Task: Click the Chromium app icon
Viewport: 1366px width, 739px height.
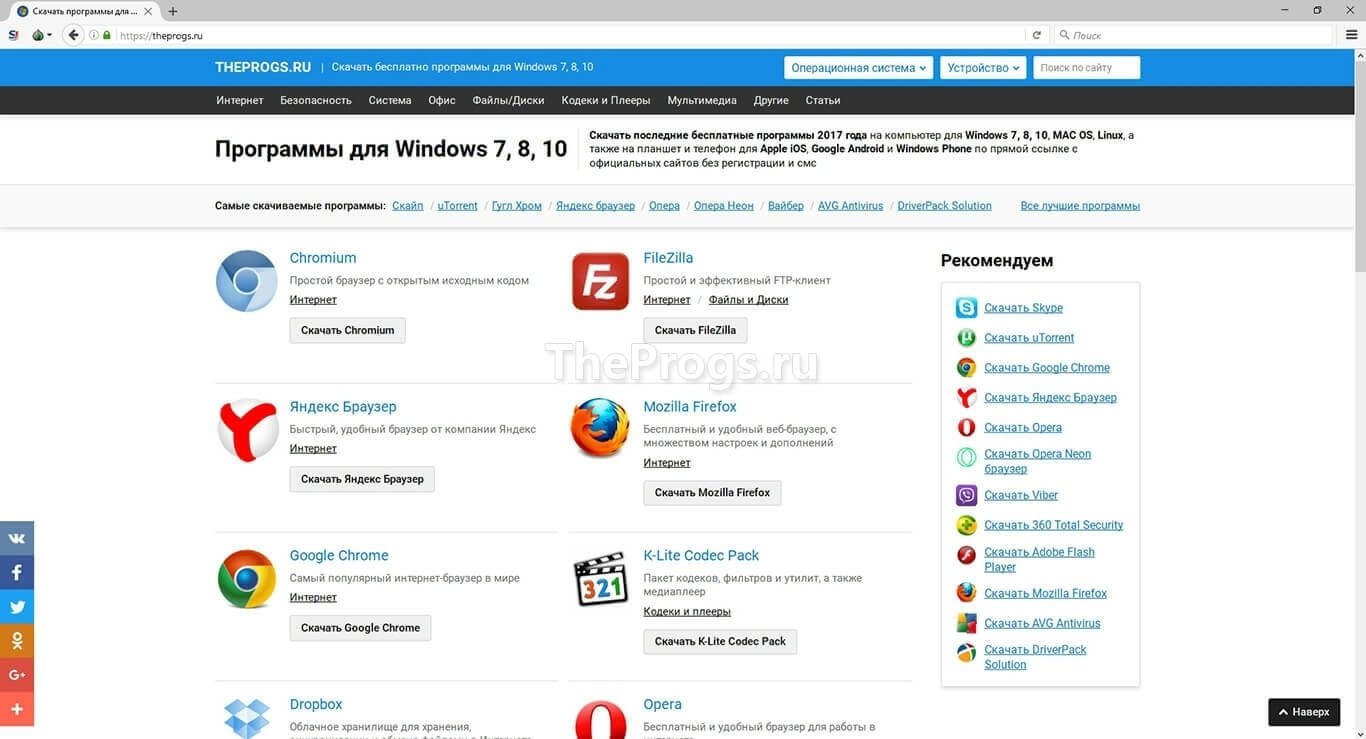Action: 246,281
